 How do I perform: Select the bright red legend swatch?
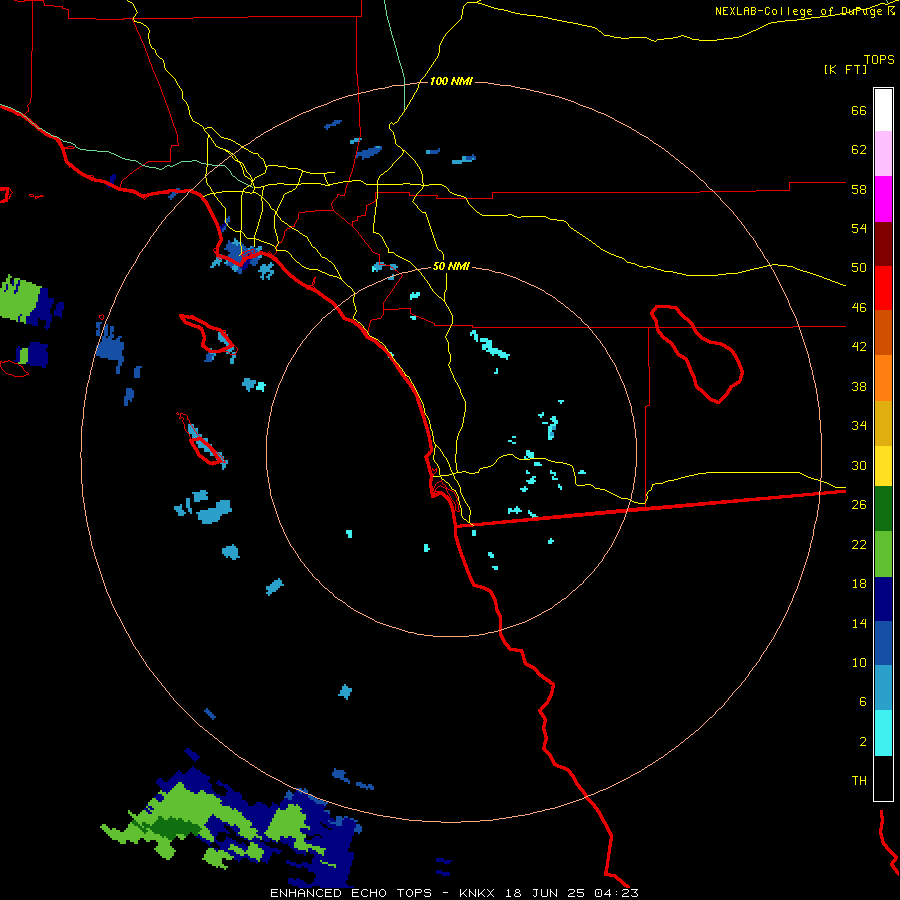883,288
